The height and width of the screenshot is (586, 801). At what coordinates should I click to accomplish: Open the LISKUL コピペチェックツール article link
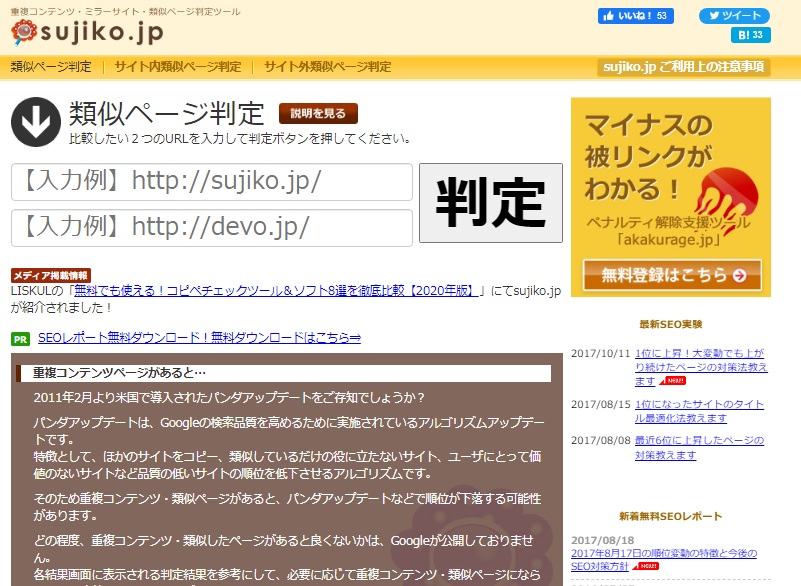(276, 291)
